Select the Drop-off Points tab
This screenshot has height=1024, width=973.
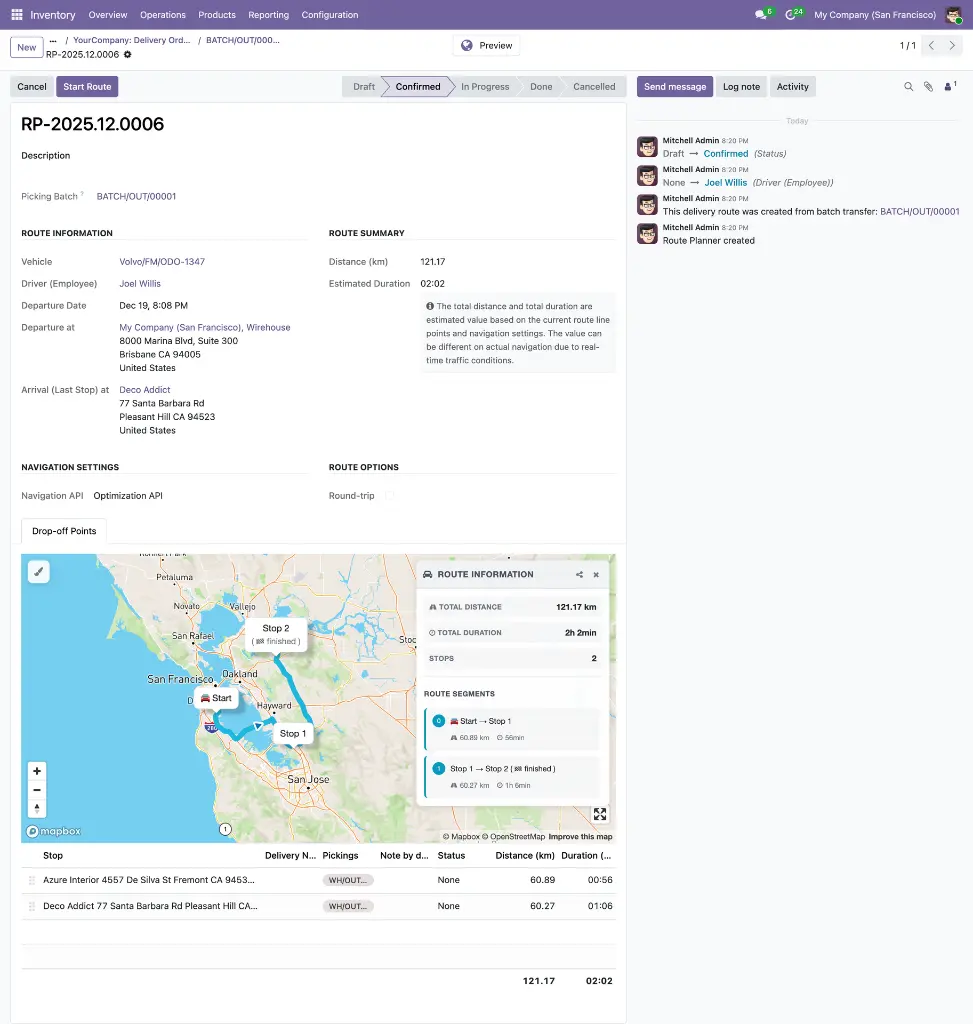click(x=64, y=531)
